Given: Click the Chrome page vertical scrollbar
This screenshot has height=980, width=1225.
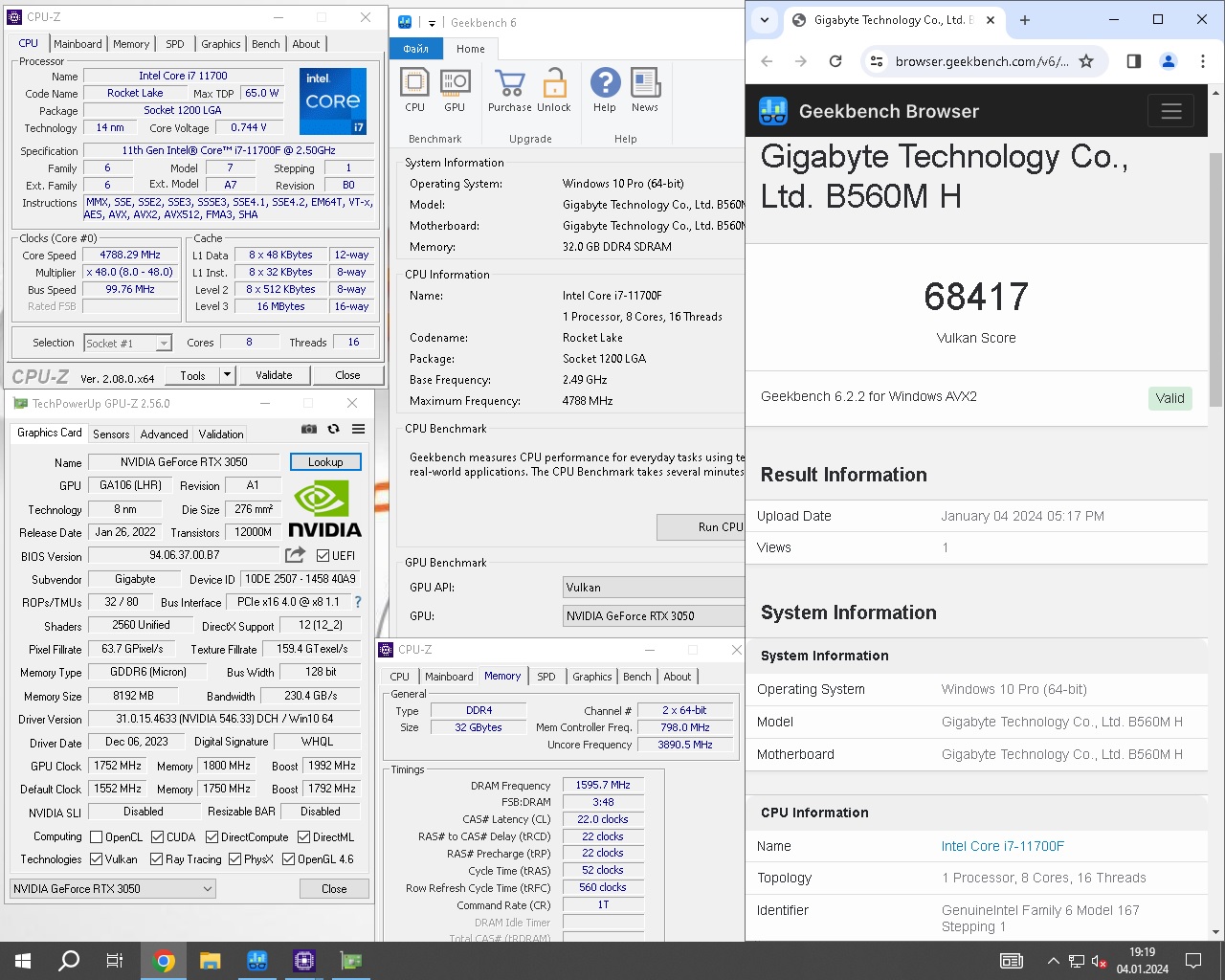Looking at the screenshot, I should coord(1215,280).
